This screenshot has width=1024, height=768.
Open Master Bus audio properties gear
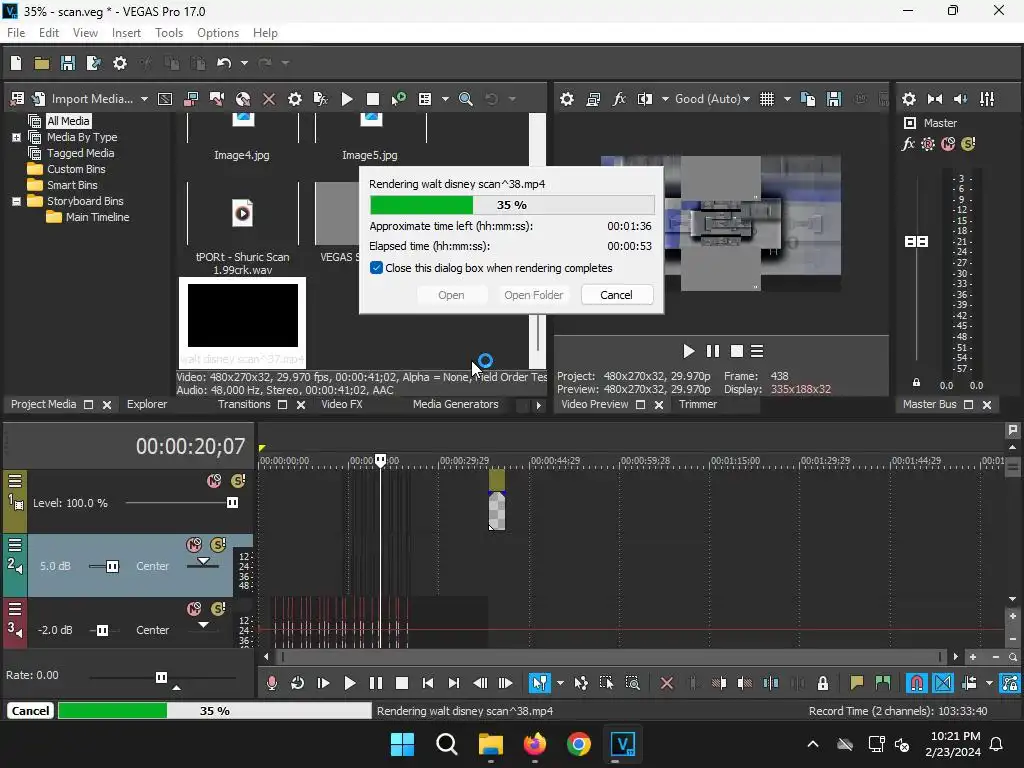[x=908, y=99]
